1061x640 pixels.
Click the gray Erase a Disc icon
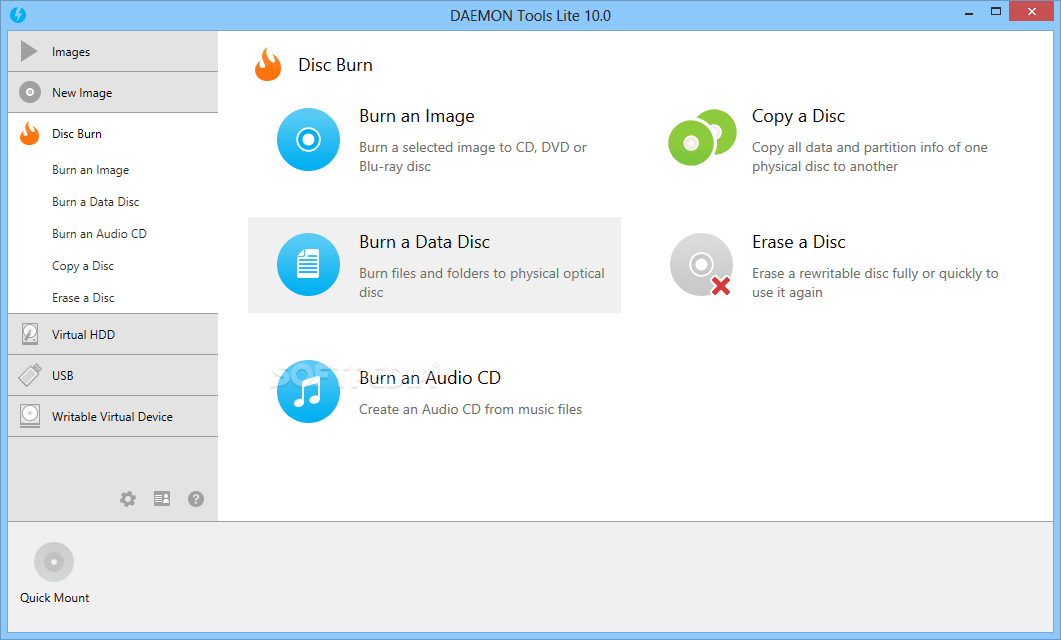tap(702, 265)
